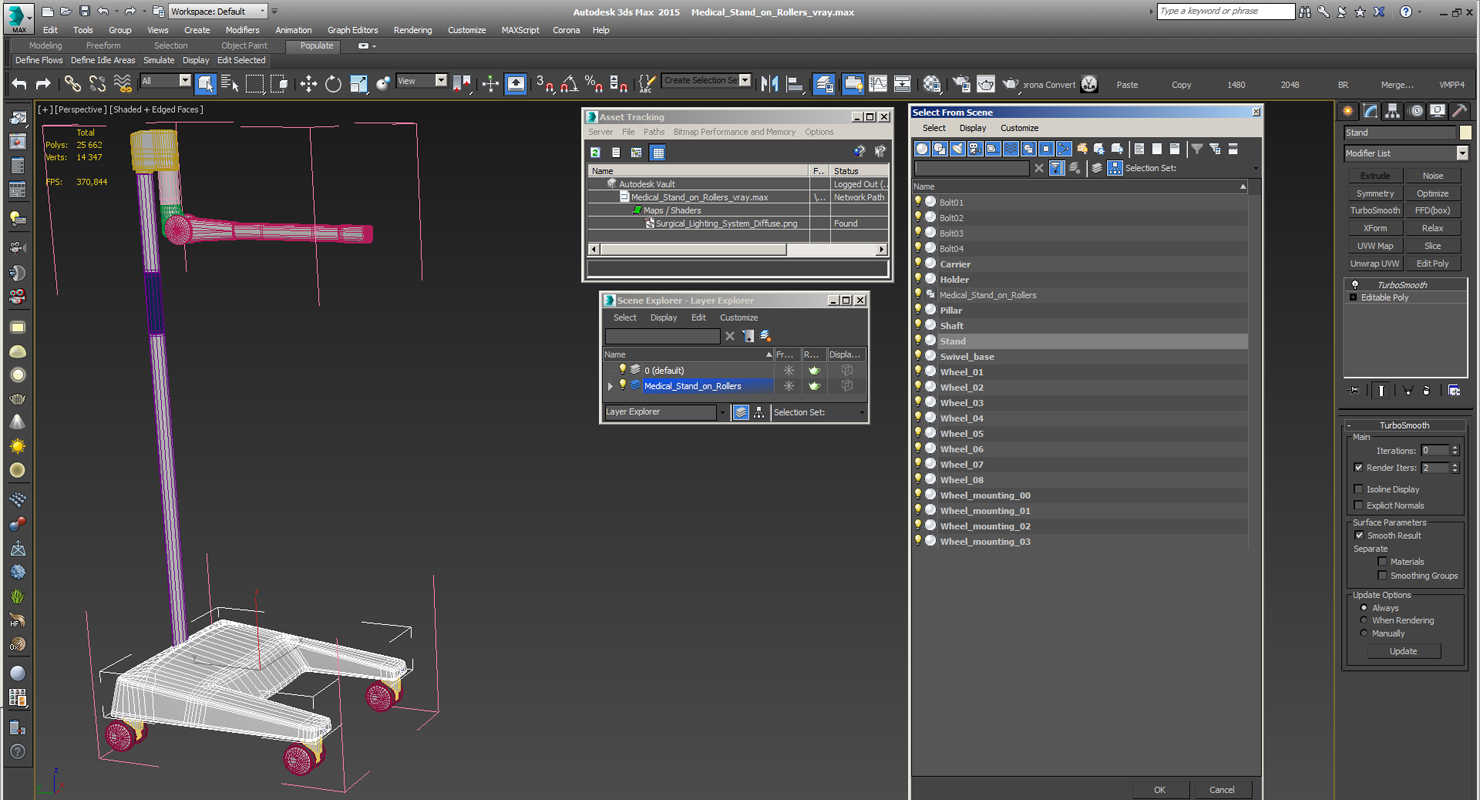Activate the Bind to Space Warp tool
The height and width of the screenshot is (800, 1480).
coord(122,84)
